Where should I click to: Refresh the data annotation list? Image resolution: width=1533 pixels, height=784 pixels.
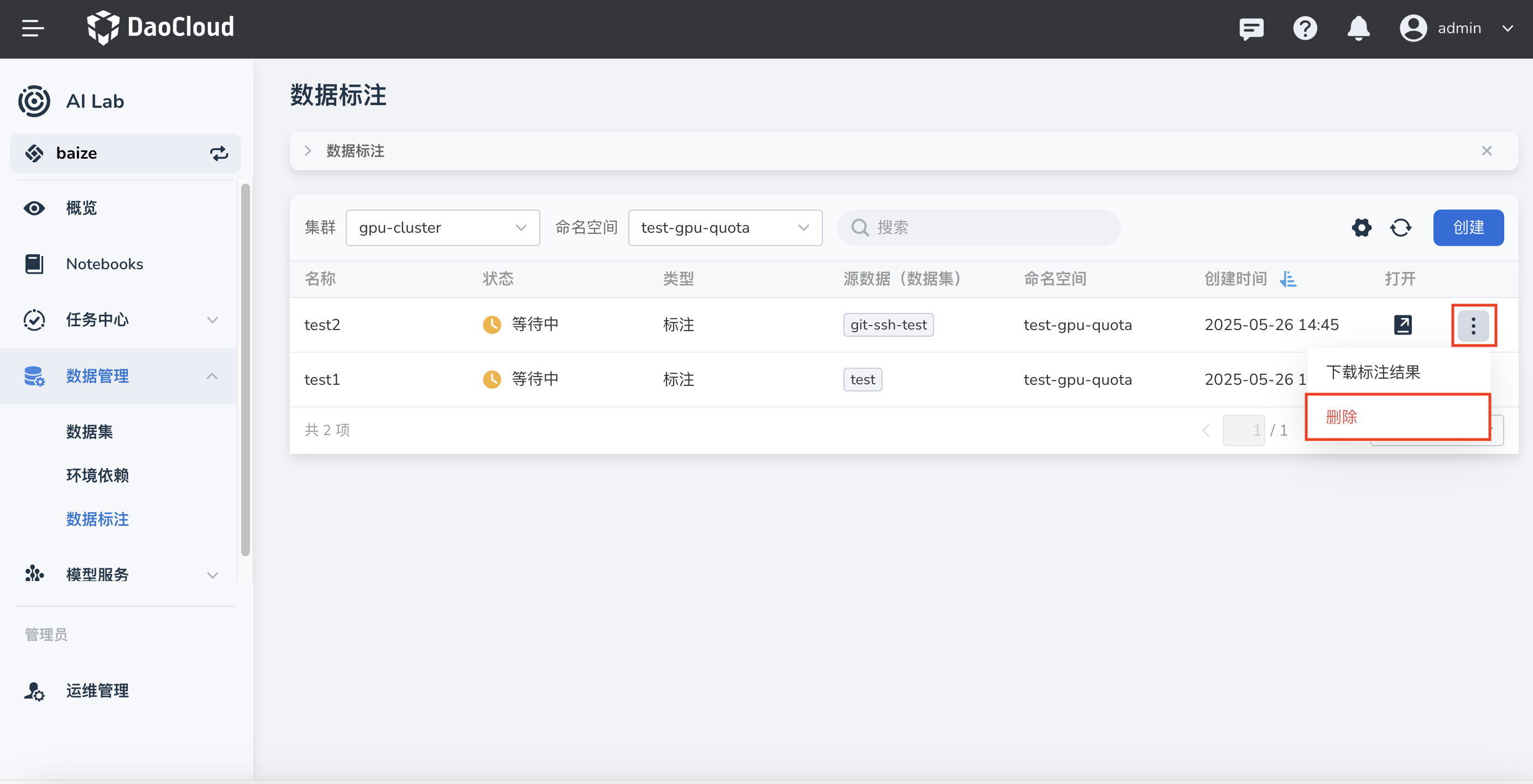pos(1400,227)
